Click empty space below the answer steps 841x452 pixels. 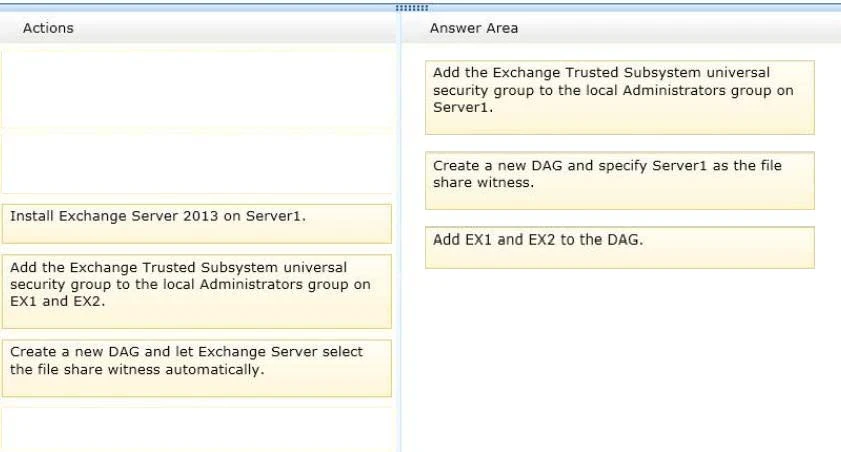tap(619, 360)
